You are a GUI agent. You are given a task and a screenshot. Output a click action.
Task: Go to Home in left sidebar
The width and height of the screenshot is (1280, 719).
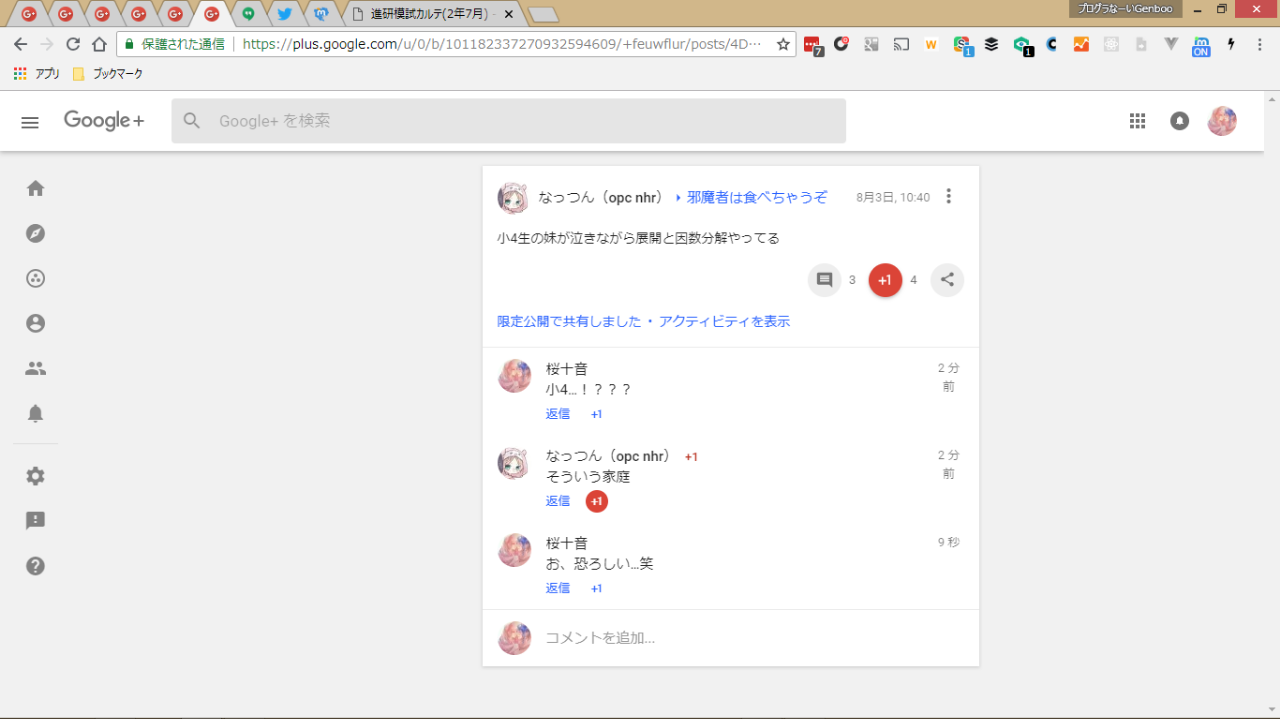point(36,189)
